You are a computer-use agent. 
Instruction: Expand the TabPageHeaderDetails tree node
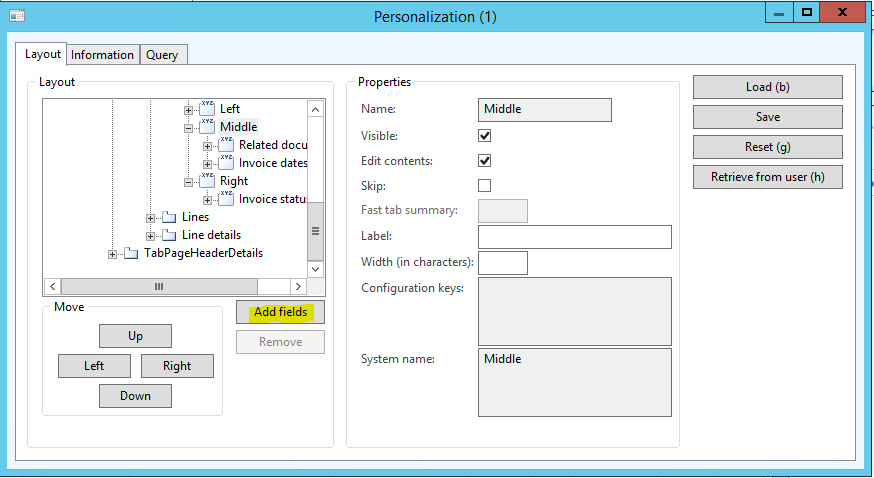[112, 254]
